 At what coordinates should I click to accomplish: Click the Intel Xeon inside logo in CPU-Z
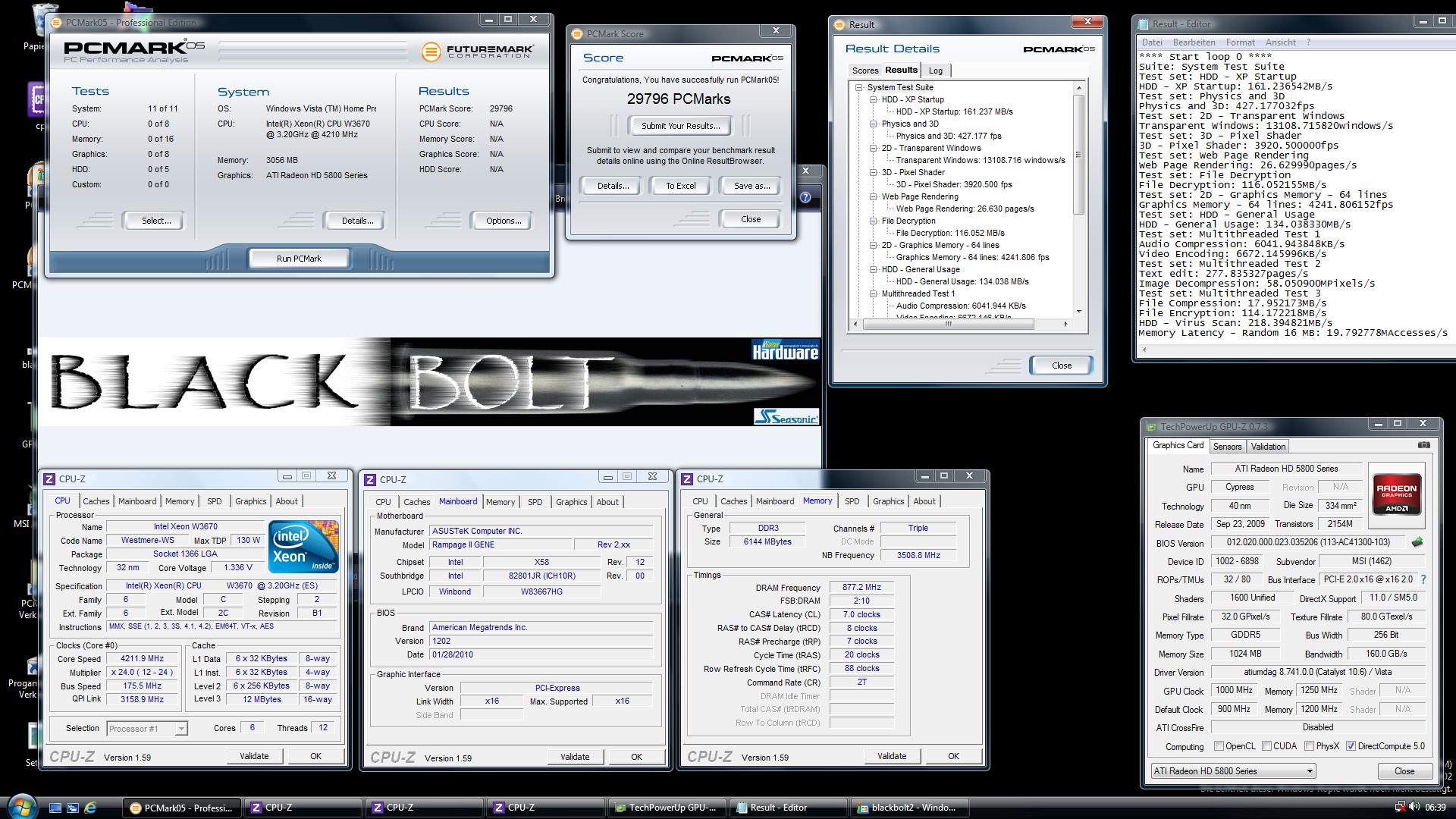pos(303,547)
